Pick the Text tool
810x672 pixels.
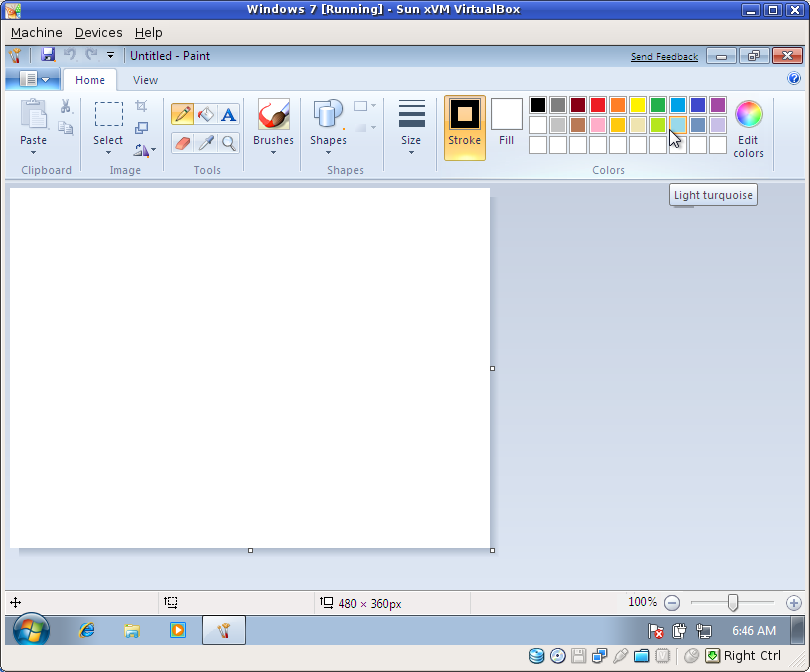228,114
